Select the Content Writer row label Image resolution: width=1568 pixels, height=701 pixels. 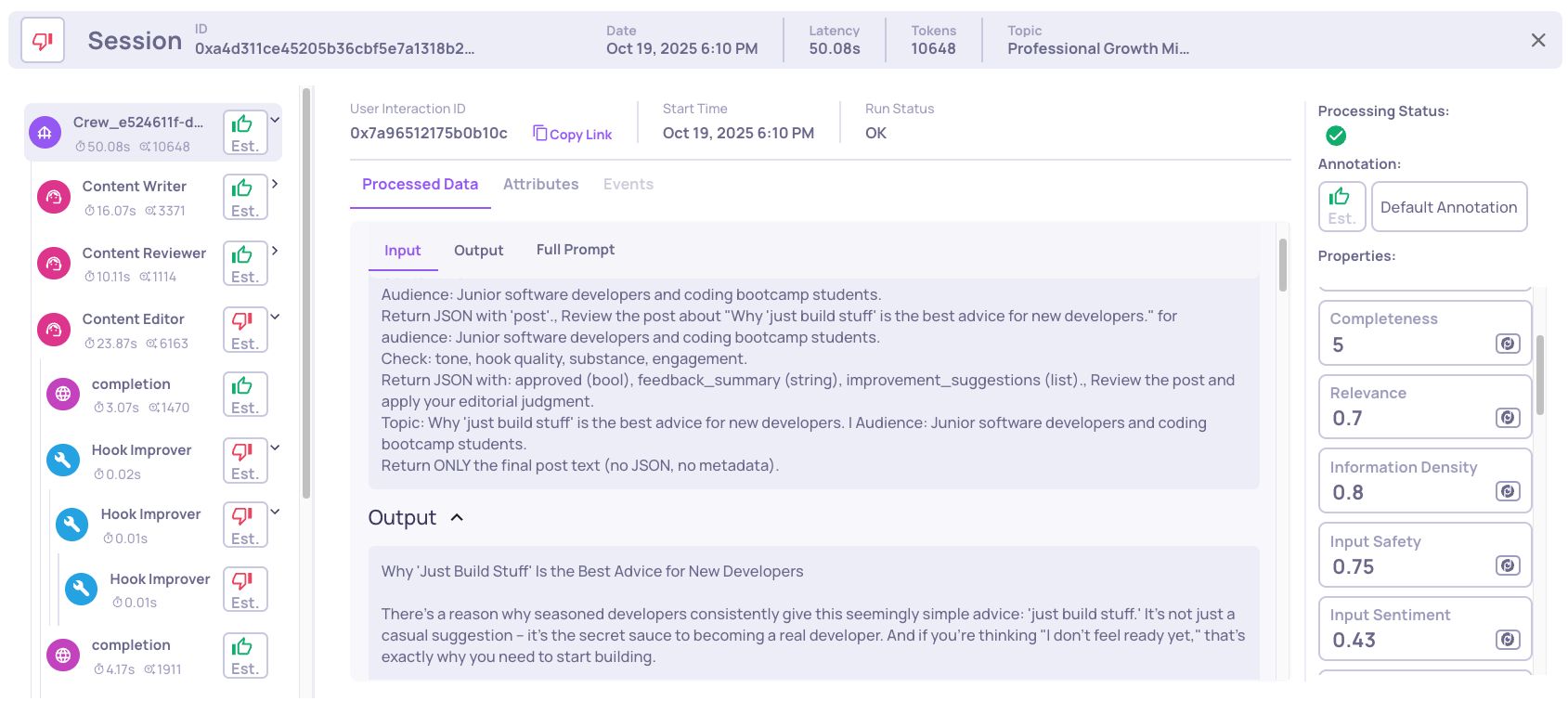(135, 187)
